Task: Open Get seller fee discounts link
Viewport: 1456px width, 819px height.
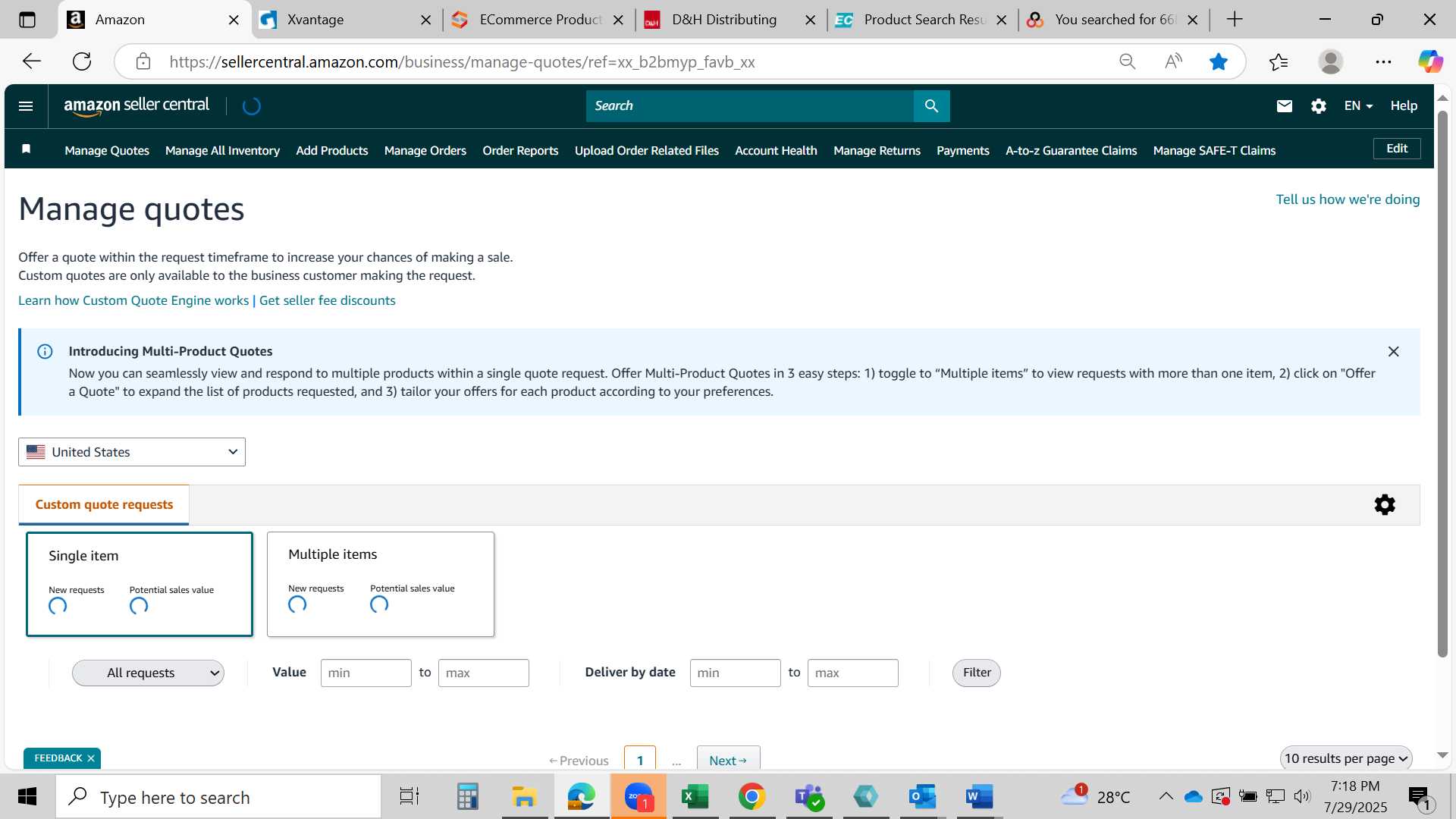Action: pyautogui.click(x=328, y=300)
